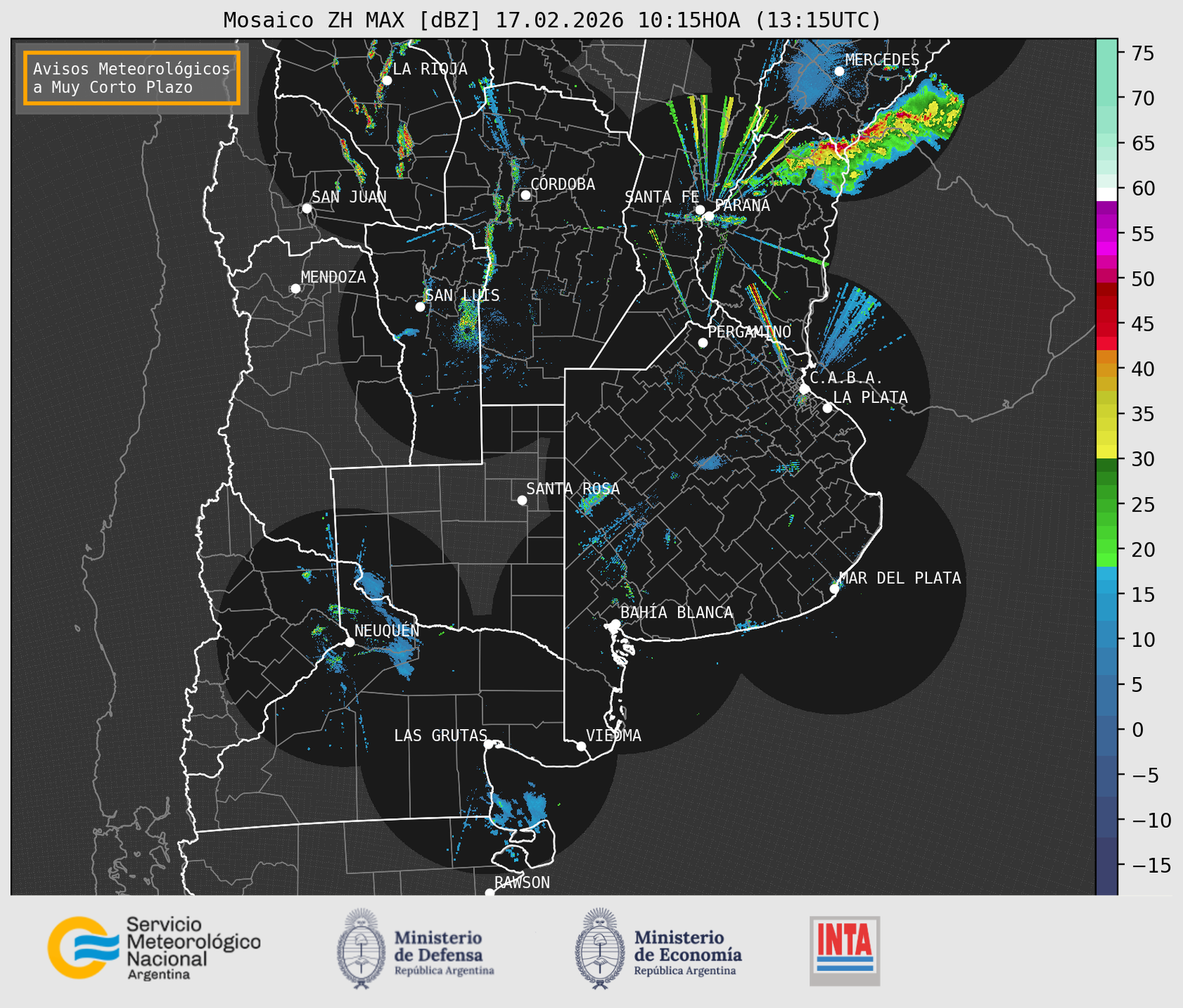Click the SANTA ROSA city marker dot
1183x1008 pixels.
[x=522, y=500]
